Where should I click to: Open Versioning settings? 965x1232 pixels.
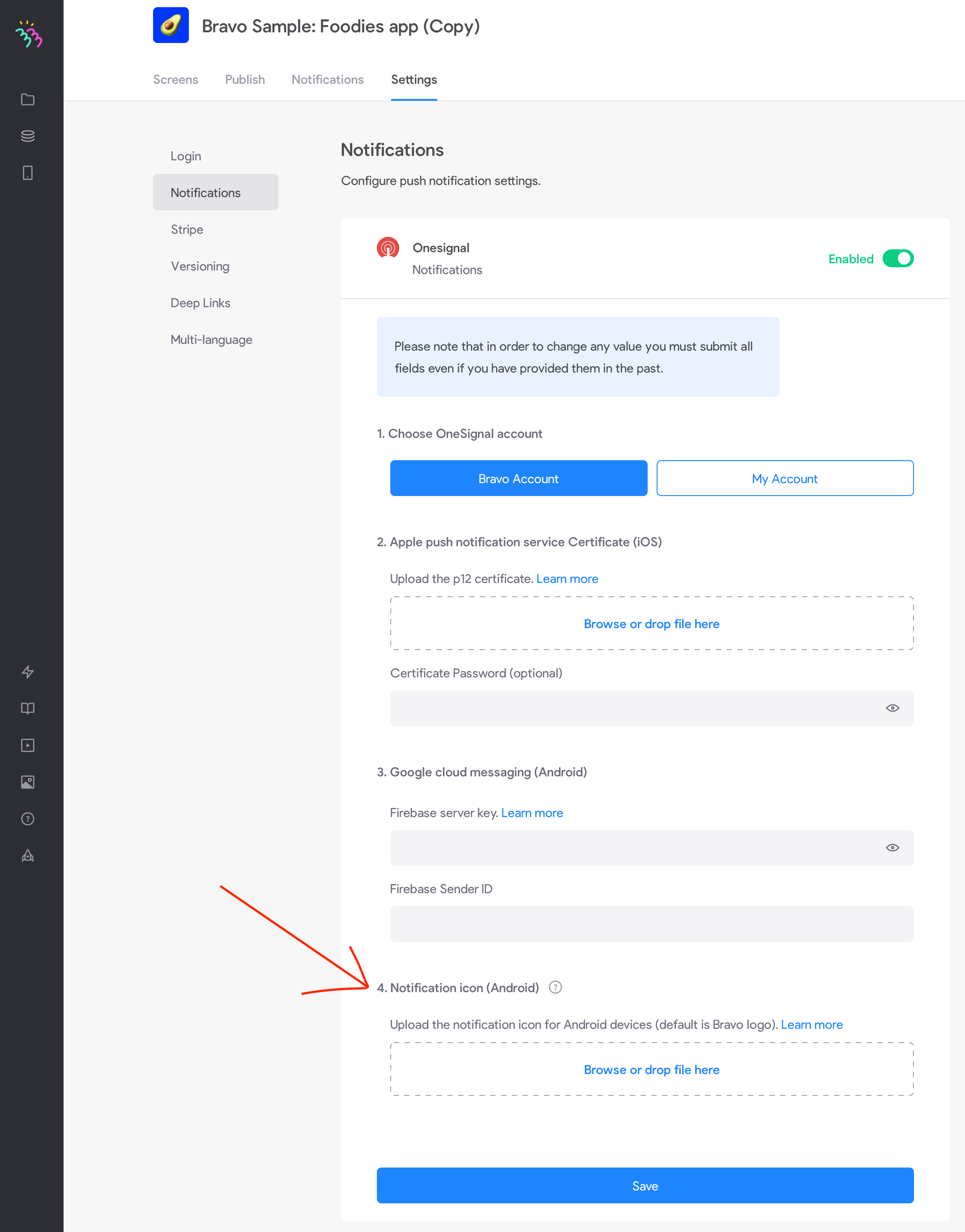tap(215, 266)
